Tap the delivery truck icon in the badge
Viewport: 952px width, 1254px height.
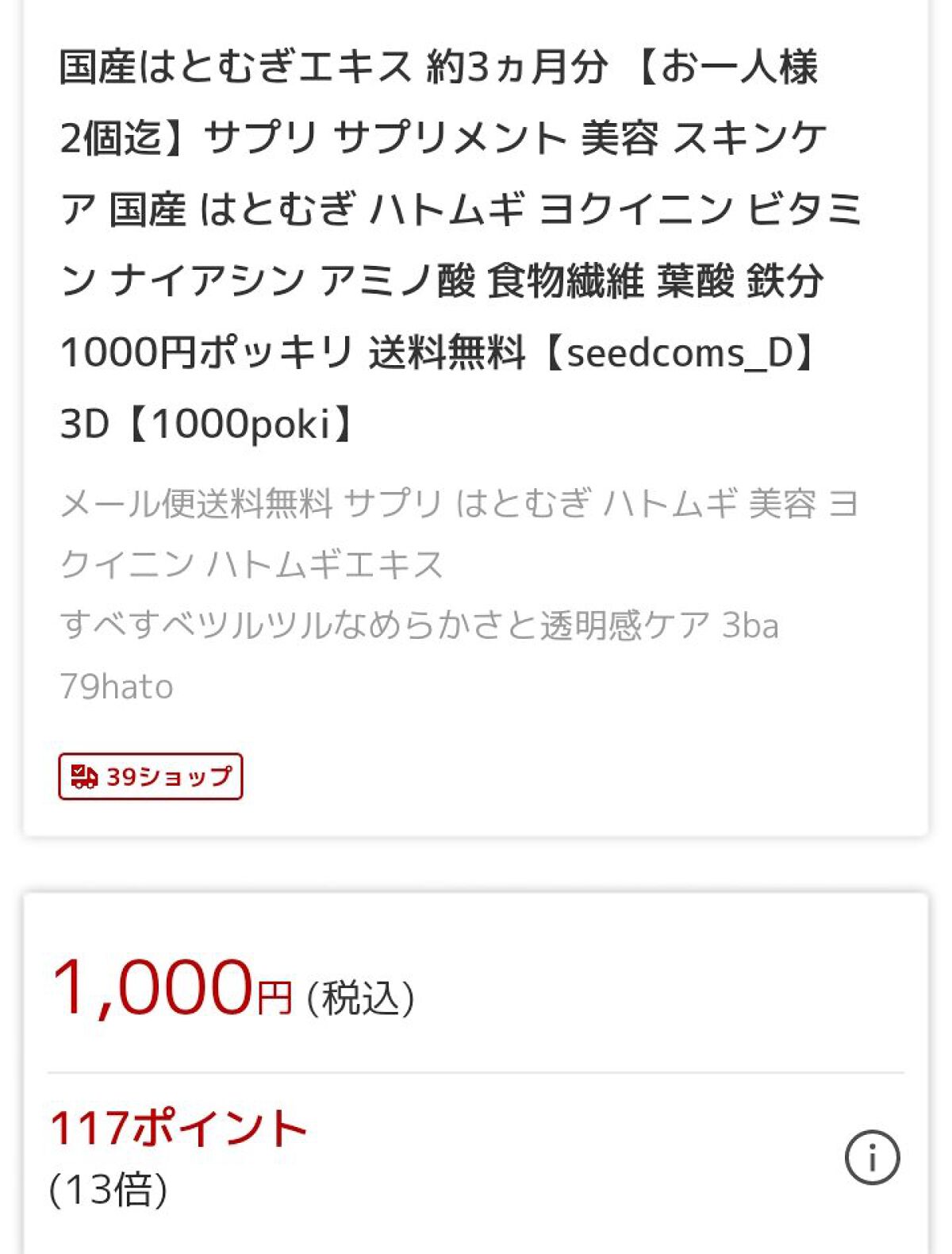pyautogui.click(x=83, y=776)
